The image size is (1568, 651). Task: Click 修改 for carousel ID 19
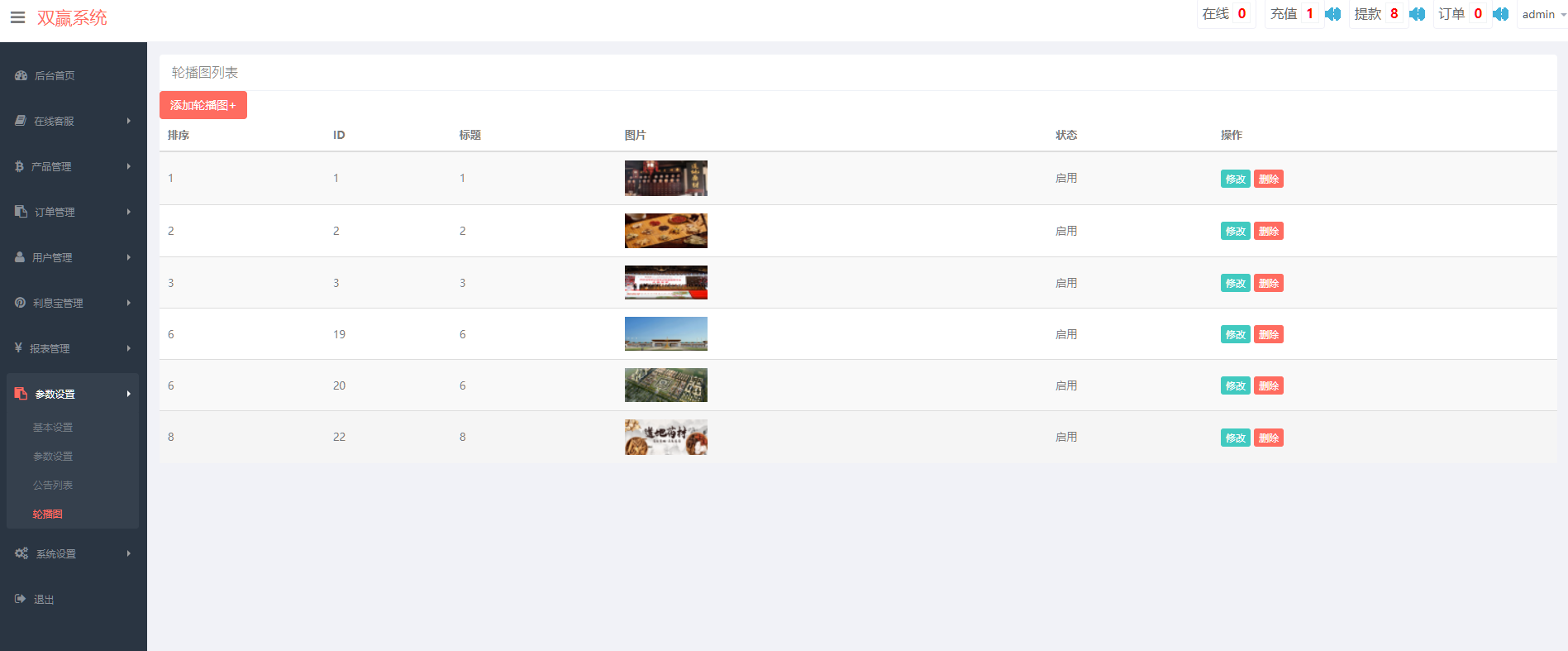[1235, 334]
